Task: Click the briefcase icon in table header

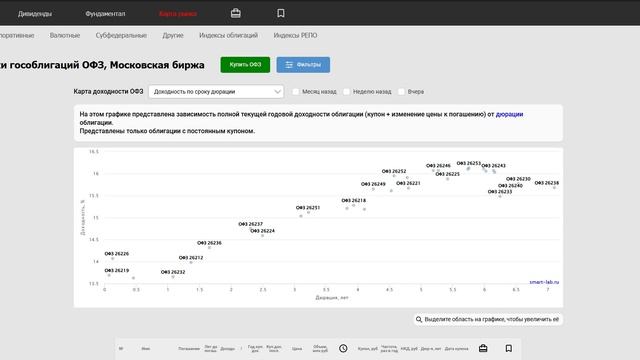Action: pos(483,348)
